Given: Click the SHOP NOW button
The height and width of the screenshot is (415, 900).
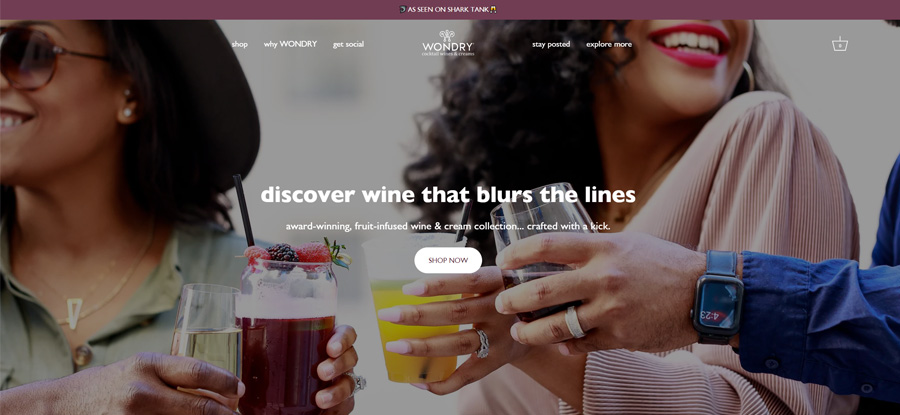Looking at the screenshot, I should tap(448, 260).
